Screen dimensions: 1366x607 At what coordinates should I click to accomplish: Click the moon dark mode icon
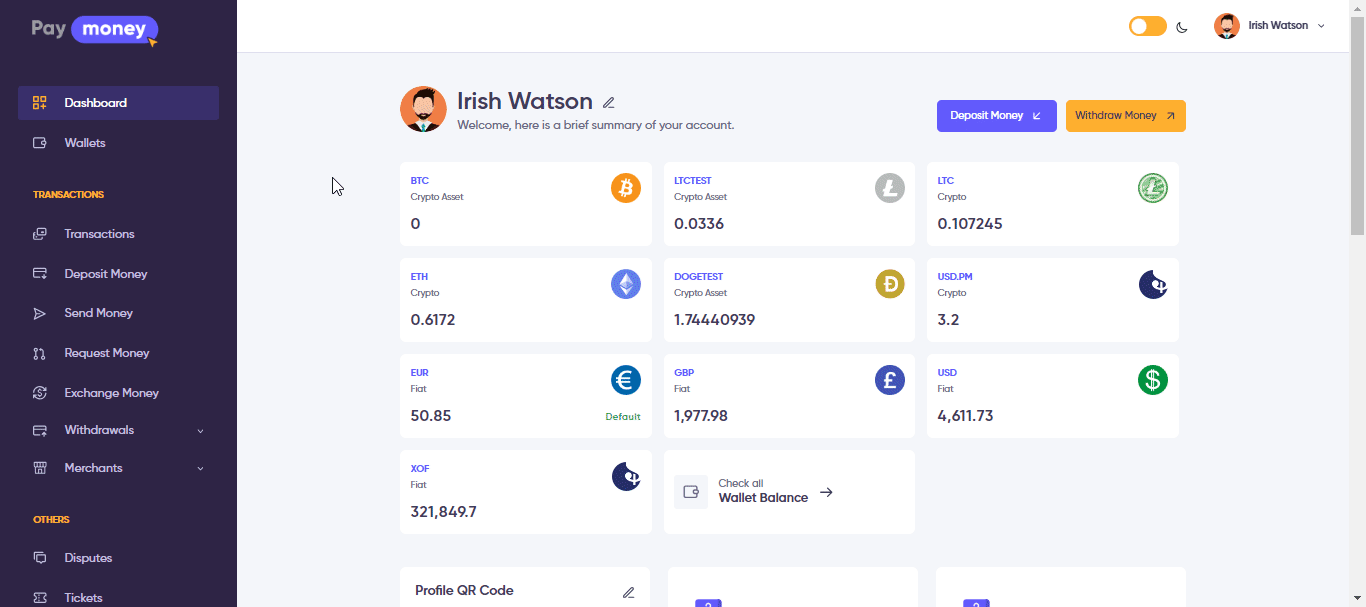[x=1182, y=27]
